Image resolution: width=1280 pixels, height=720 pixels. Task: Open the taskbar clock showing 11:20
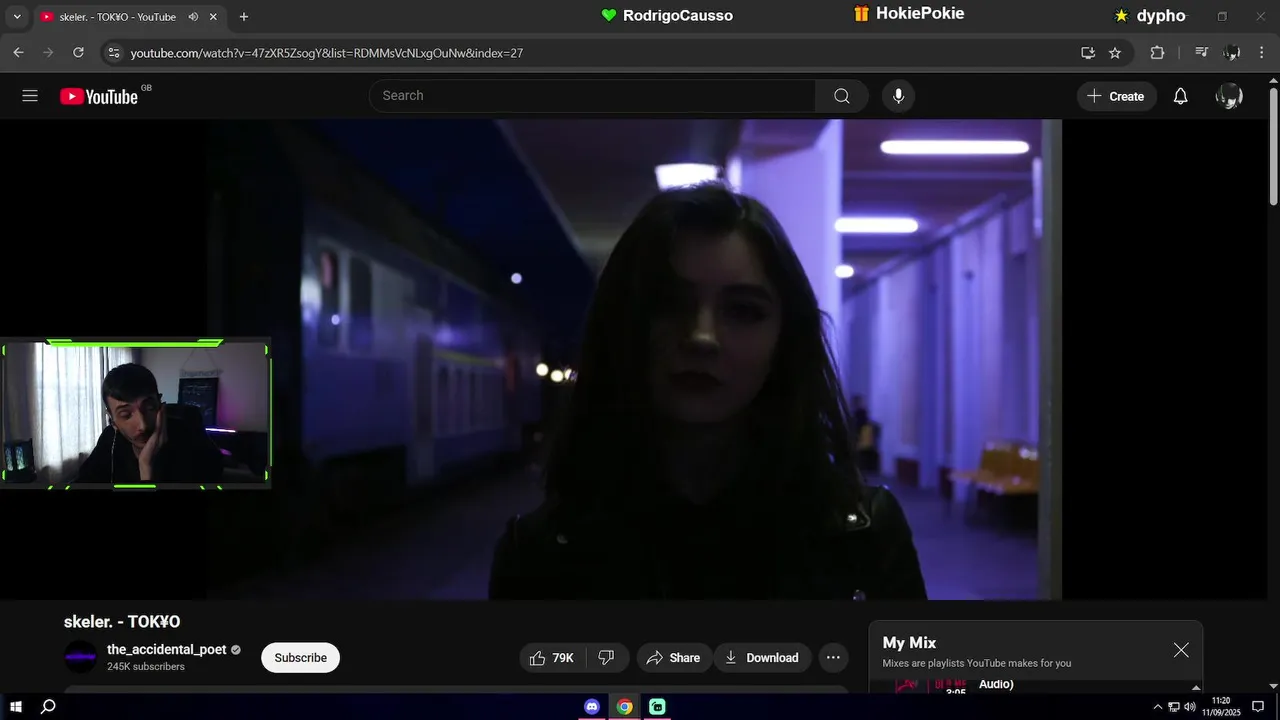pos(1221,707)
